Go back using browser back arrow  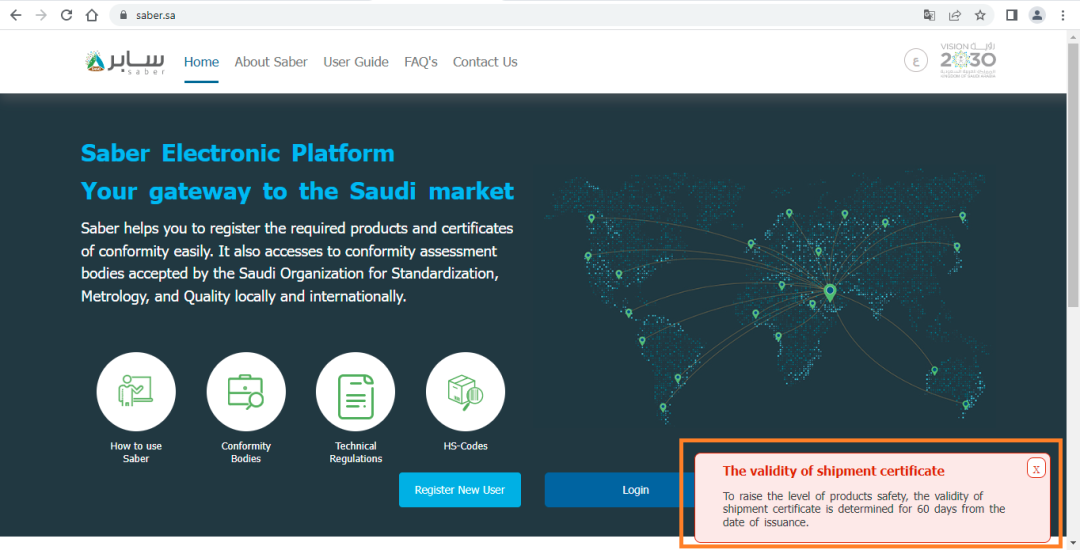pos(16,15)
